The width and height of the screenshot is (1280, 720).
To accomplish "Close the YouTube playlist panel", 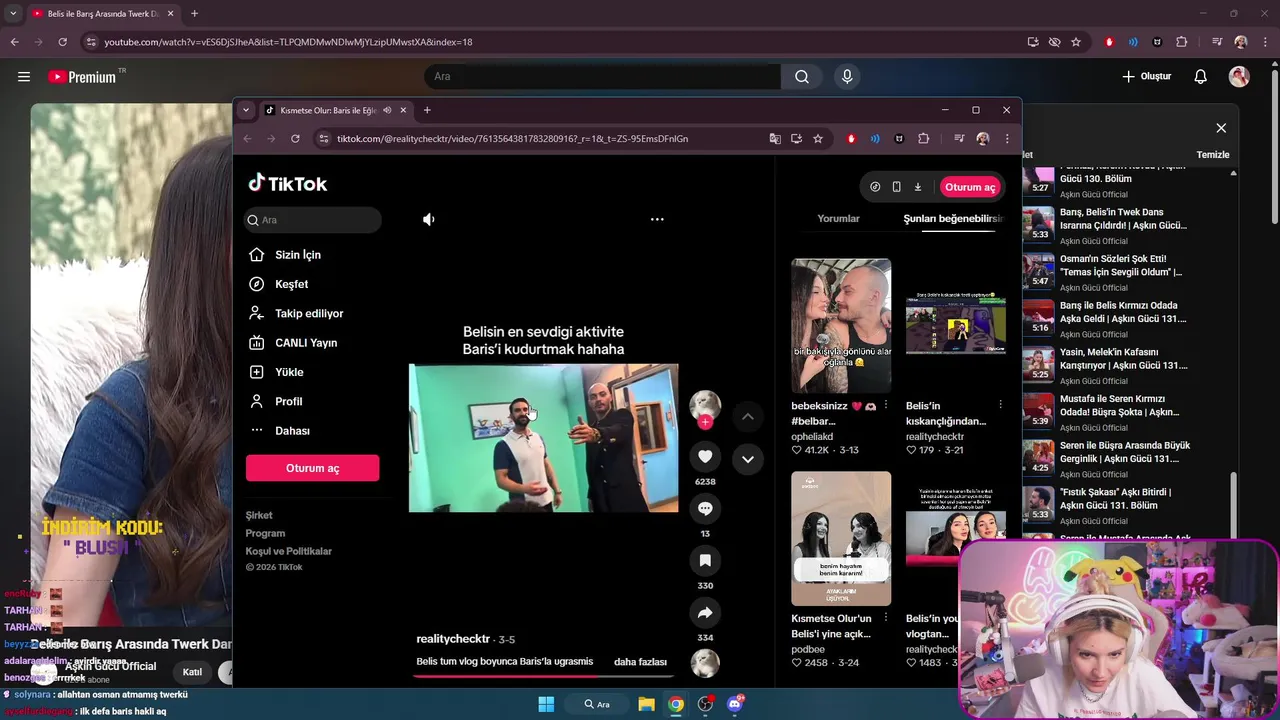I will tap(1221, 128).
